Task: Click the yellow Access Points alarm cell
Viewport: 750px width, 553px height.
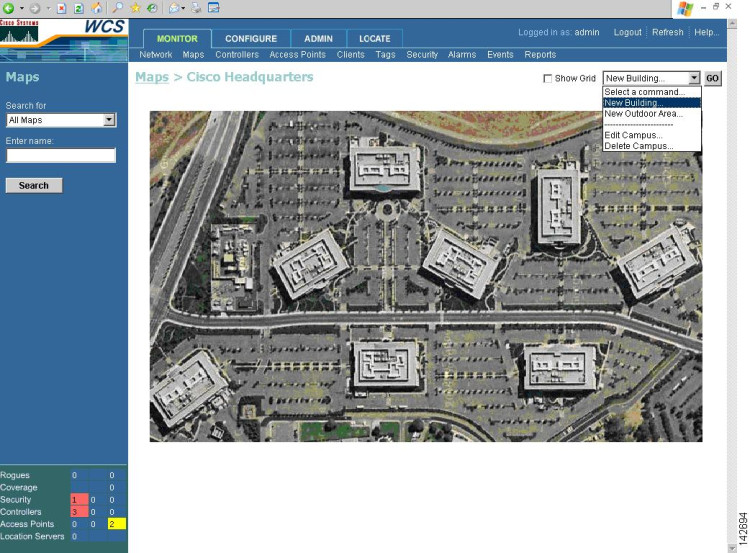Action: (117, 524)
